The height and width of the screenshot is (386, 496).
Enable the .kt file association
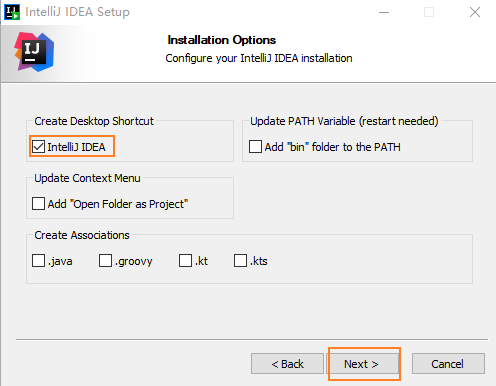[x=185, y=261]
